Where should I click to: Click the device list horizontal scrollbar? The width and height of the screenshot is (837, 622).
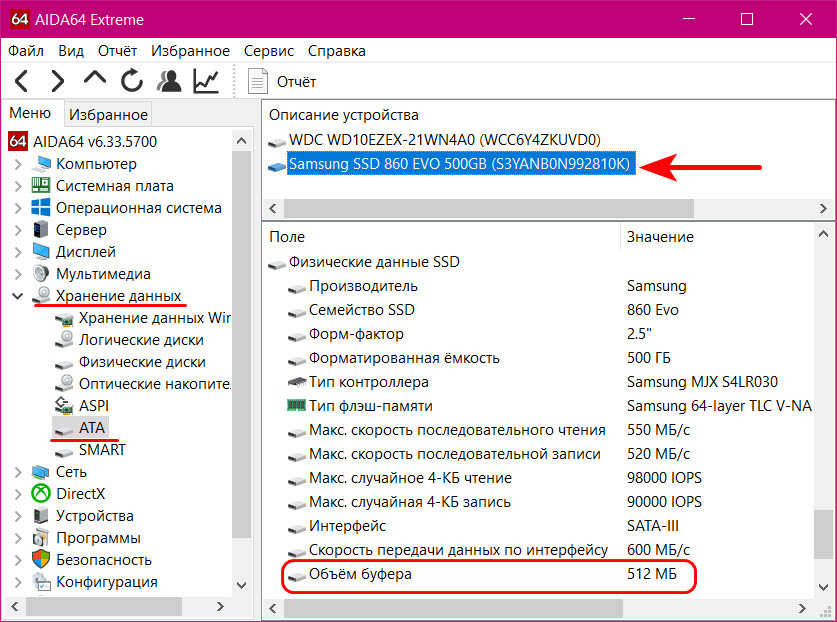click(488, 208)
